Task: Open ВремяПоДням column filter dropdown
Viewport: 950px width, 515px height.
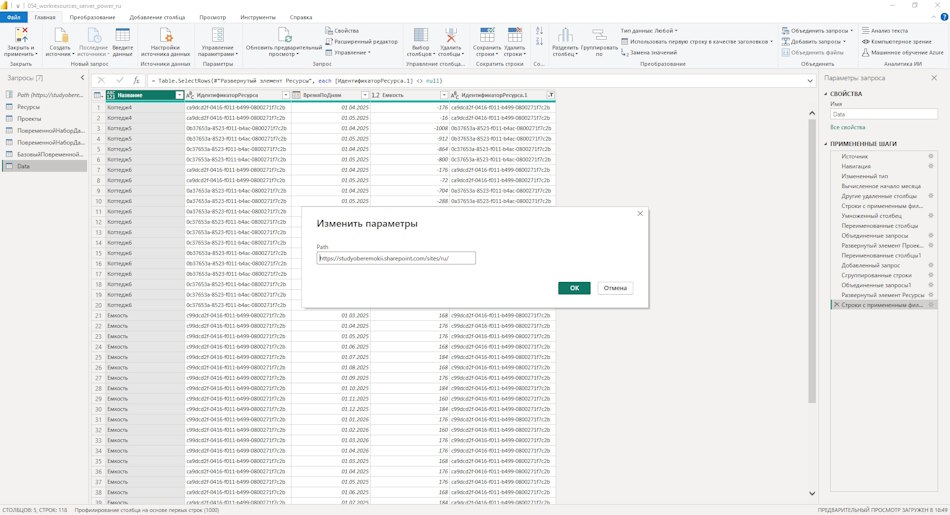Action: 365,95
